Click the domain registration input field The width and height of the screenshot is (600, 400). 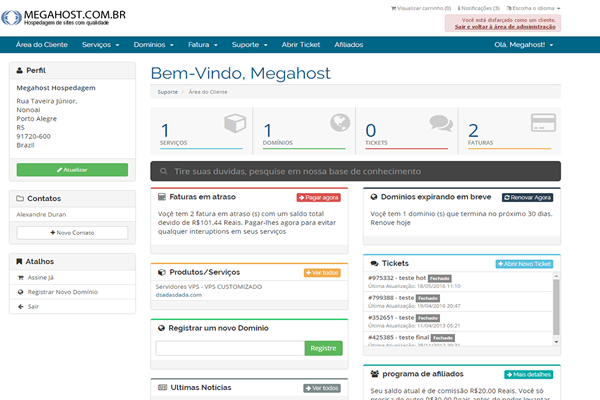point(230,348)
